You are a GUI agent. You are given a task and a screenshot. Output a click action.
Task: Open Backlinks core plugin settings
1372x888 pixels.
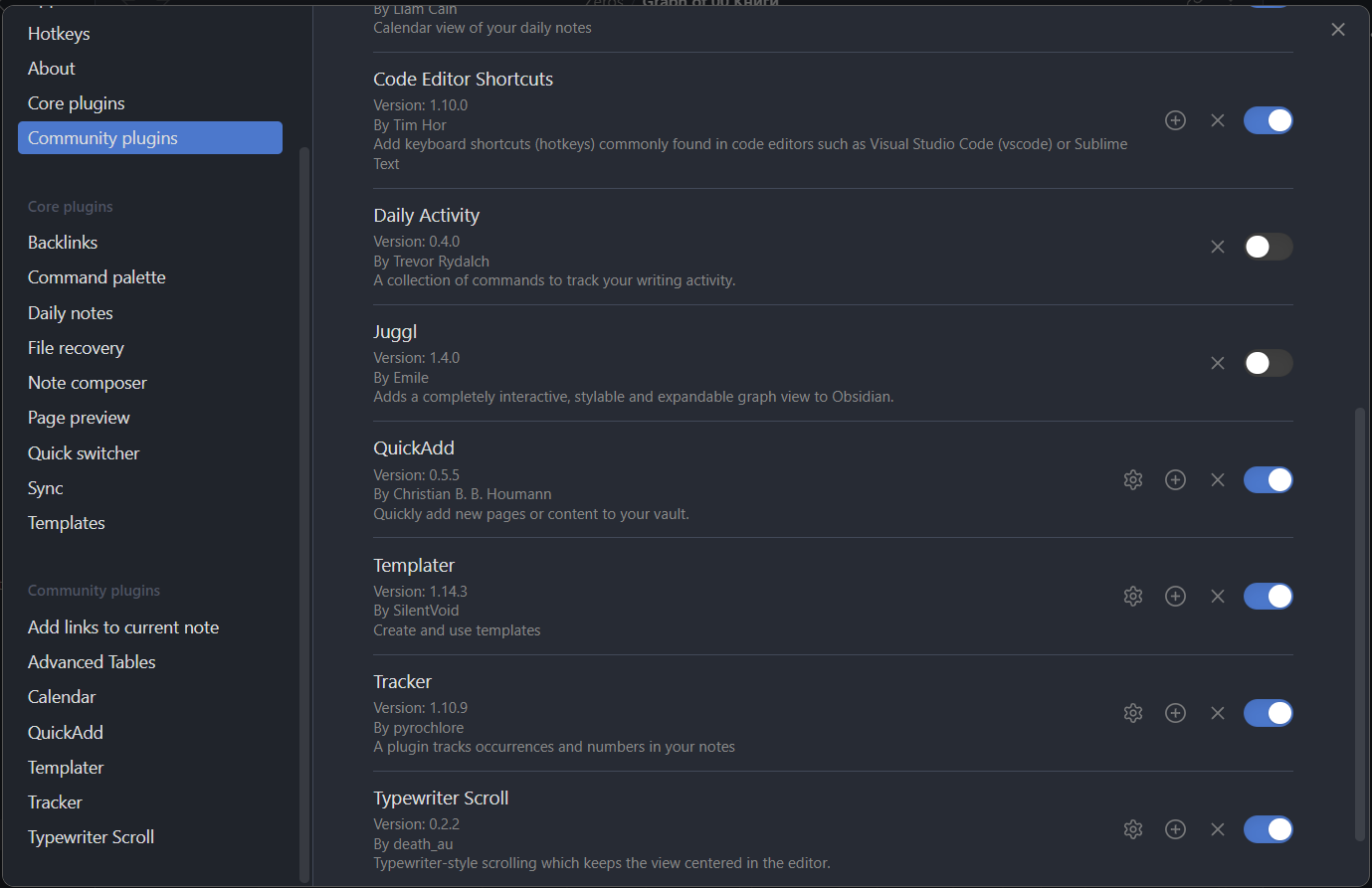coord(150,243)
